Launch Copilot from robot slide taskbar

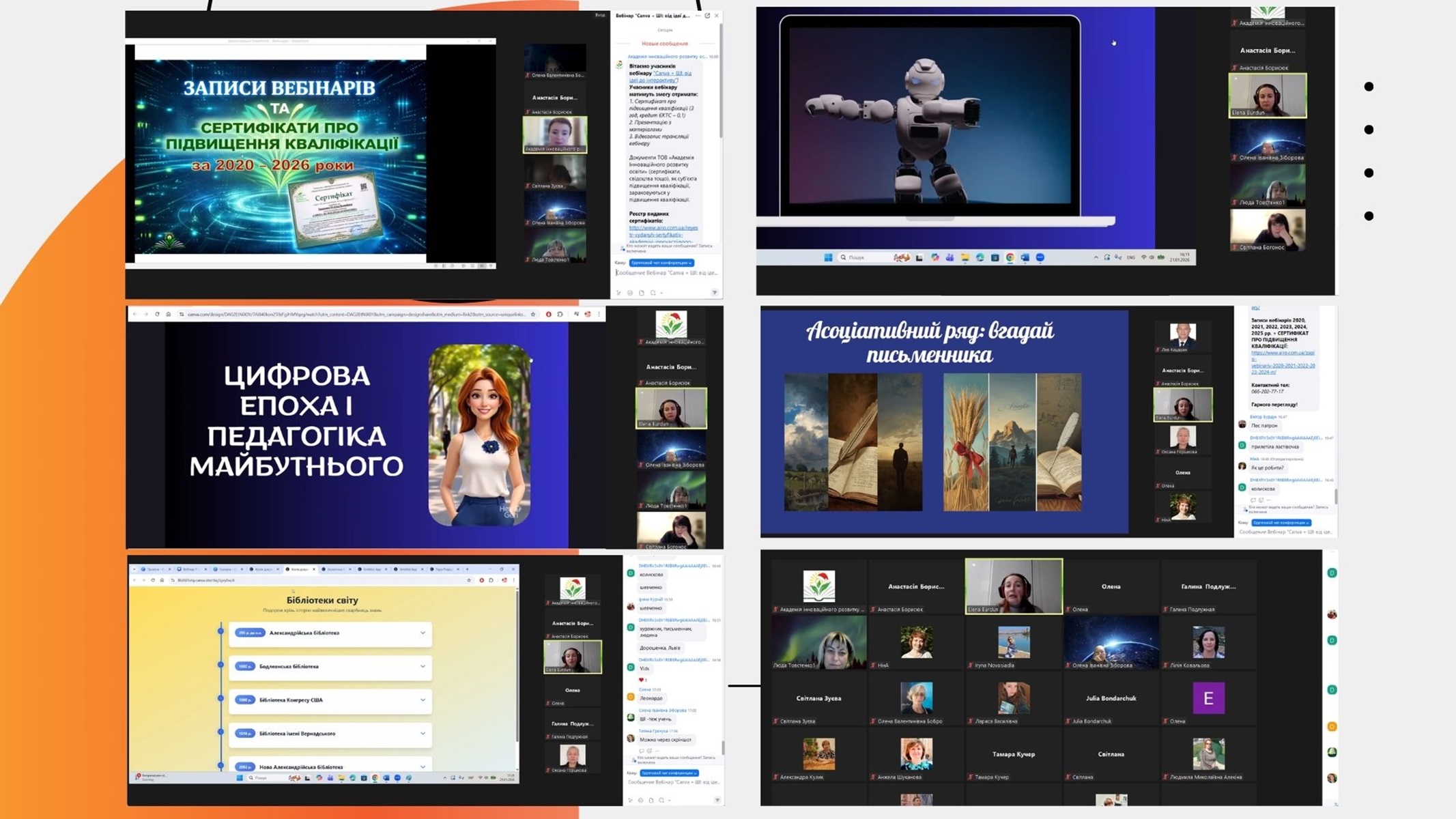point(934,257)
